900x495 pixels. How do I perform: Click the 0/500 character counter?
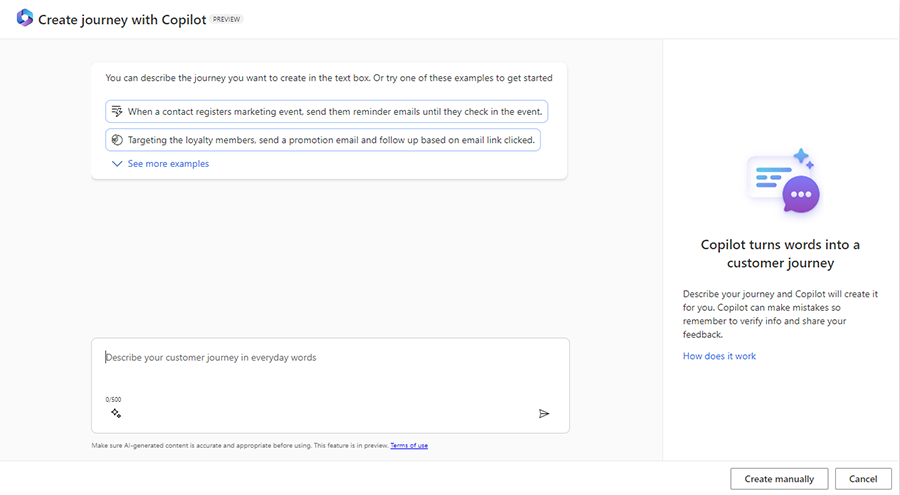pyautogui.click(x=113, y=399)
